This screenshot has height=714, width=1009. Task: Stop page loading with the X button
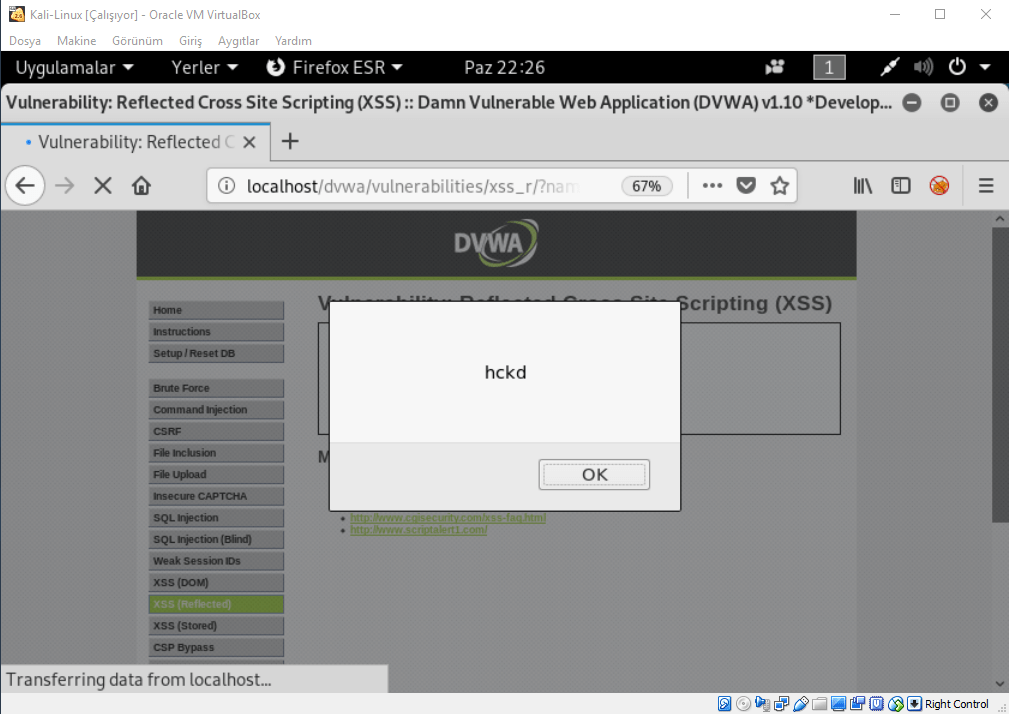click(102, 186)
